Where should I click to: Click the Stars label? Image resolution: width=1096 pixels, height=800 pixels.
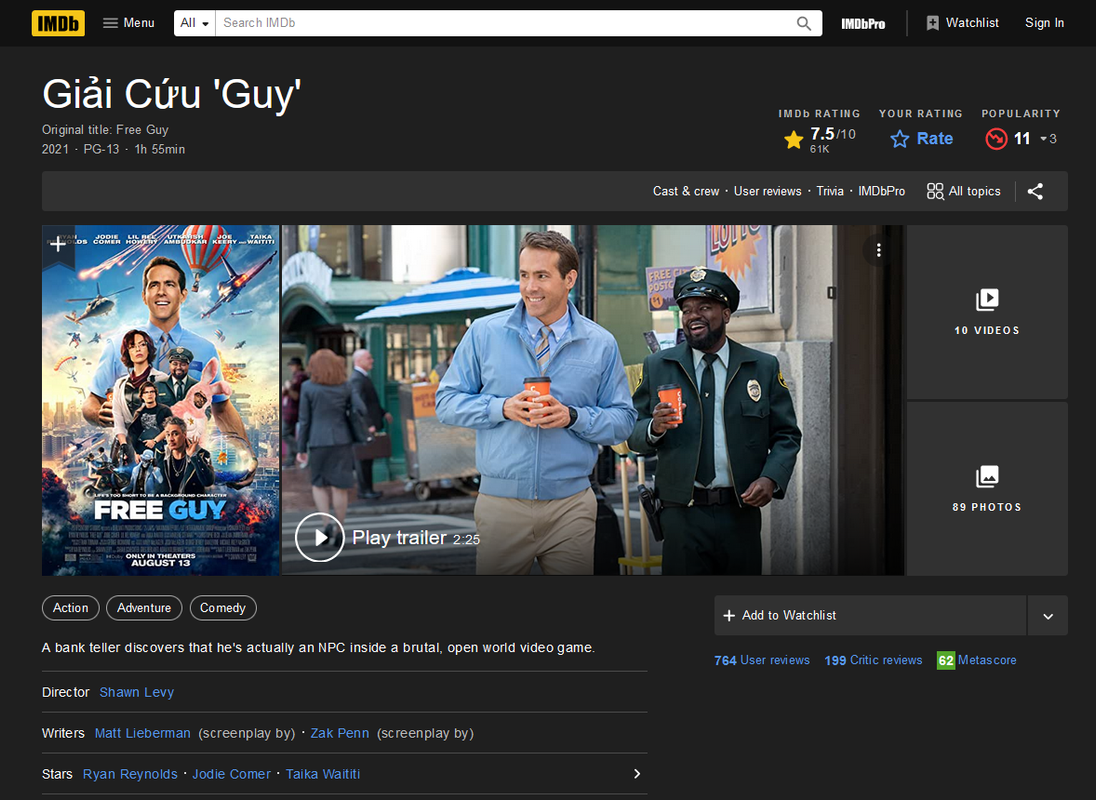(57, 774)
